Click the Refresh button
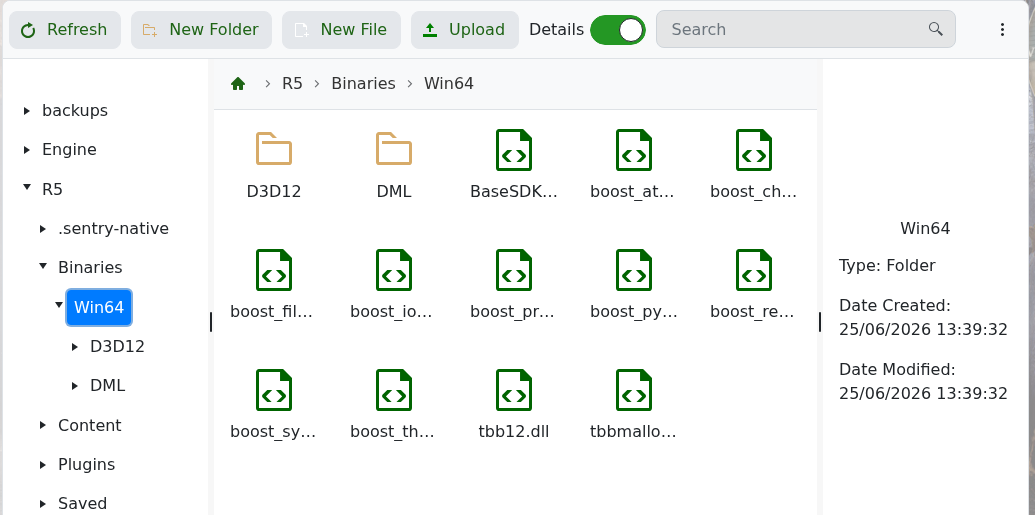This screenshot has width=1035, height=515. [65, 30]
